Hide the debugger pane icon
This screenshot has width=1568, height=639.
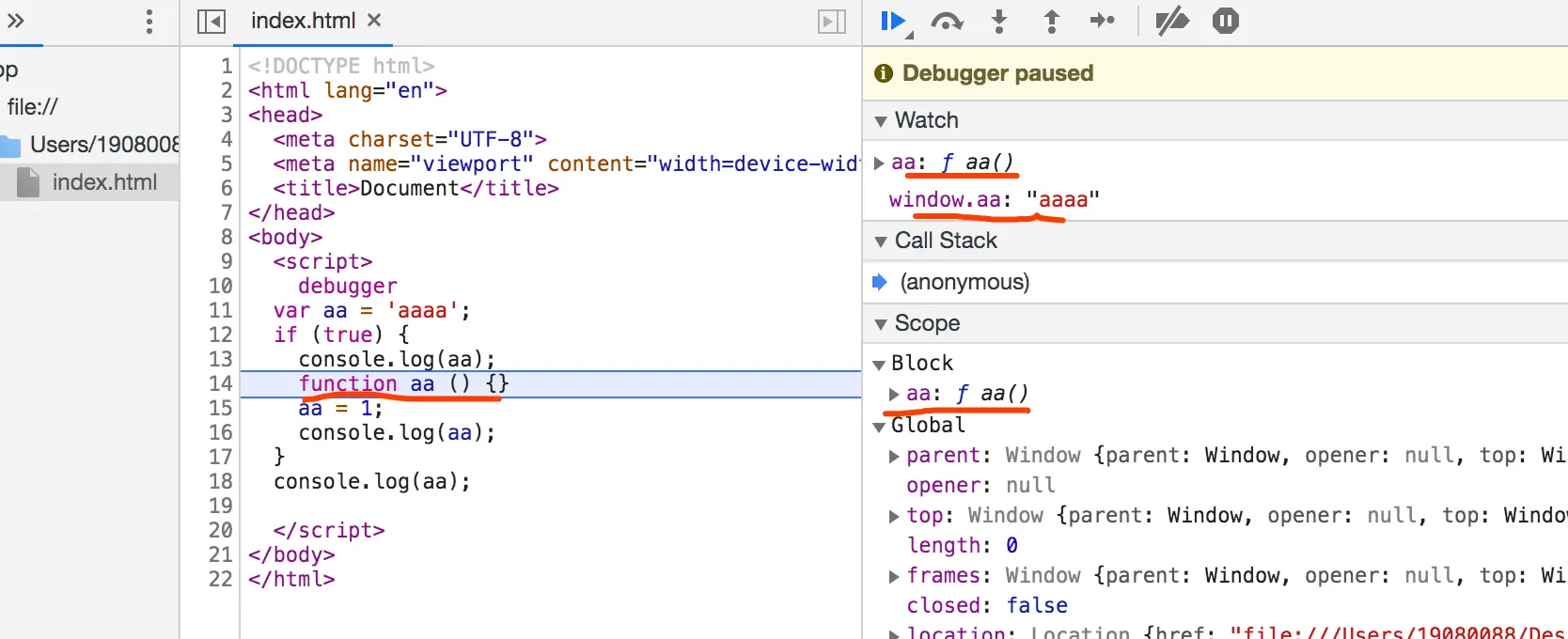(x=832, y=21)
